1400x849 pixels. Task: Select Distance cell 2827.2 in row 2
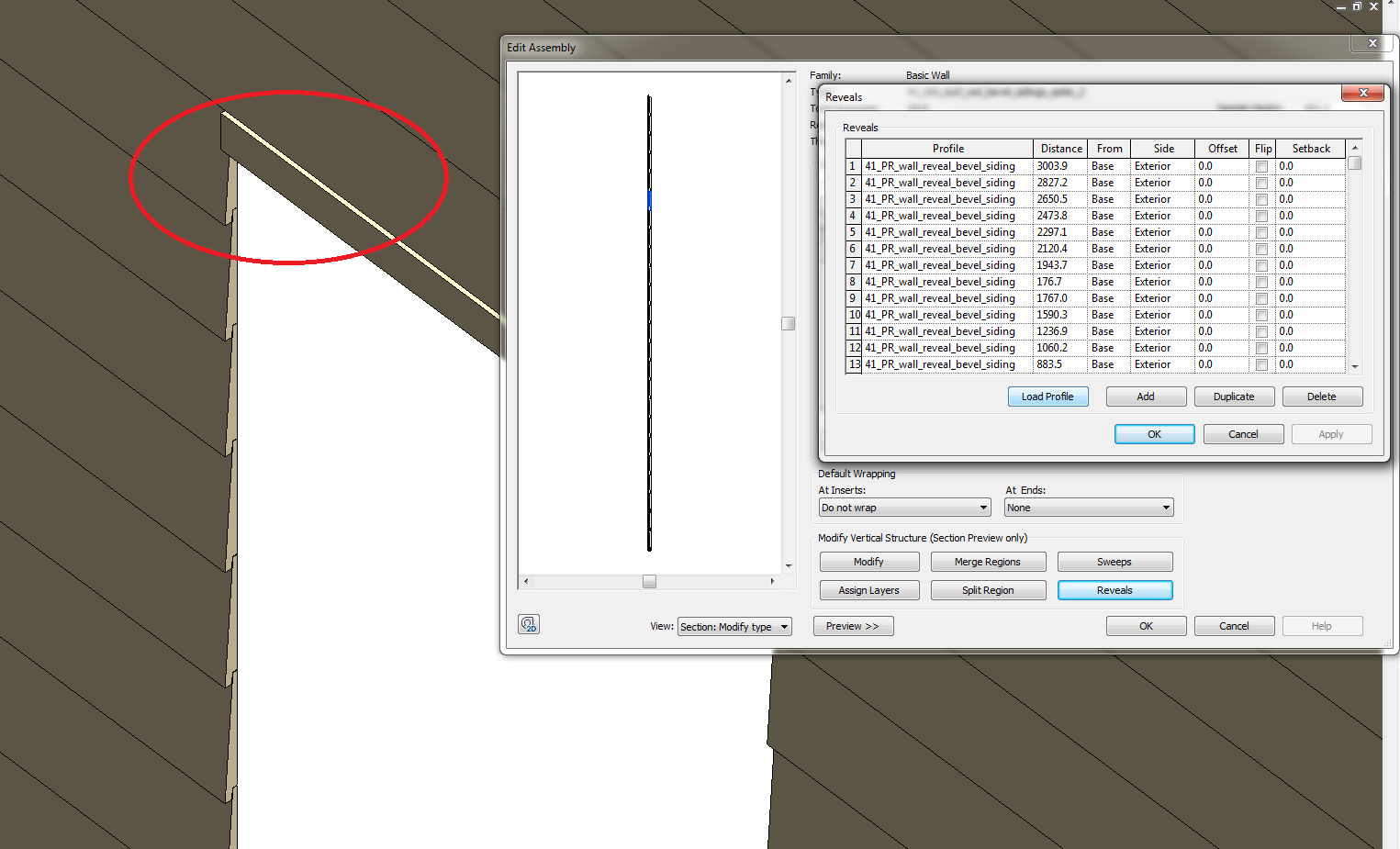(x=1060, y=183)
